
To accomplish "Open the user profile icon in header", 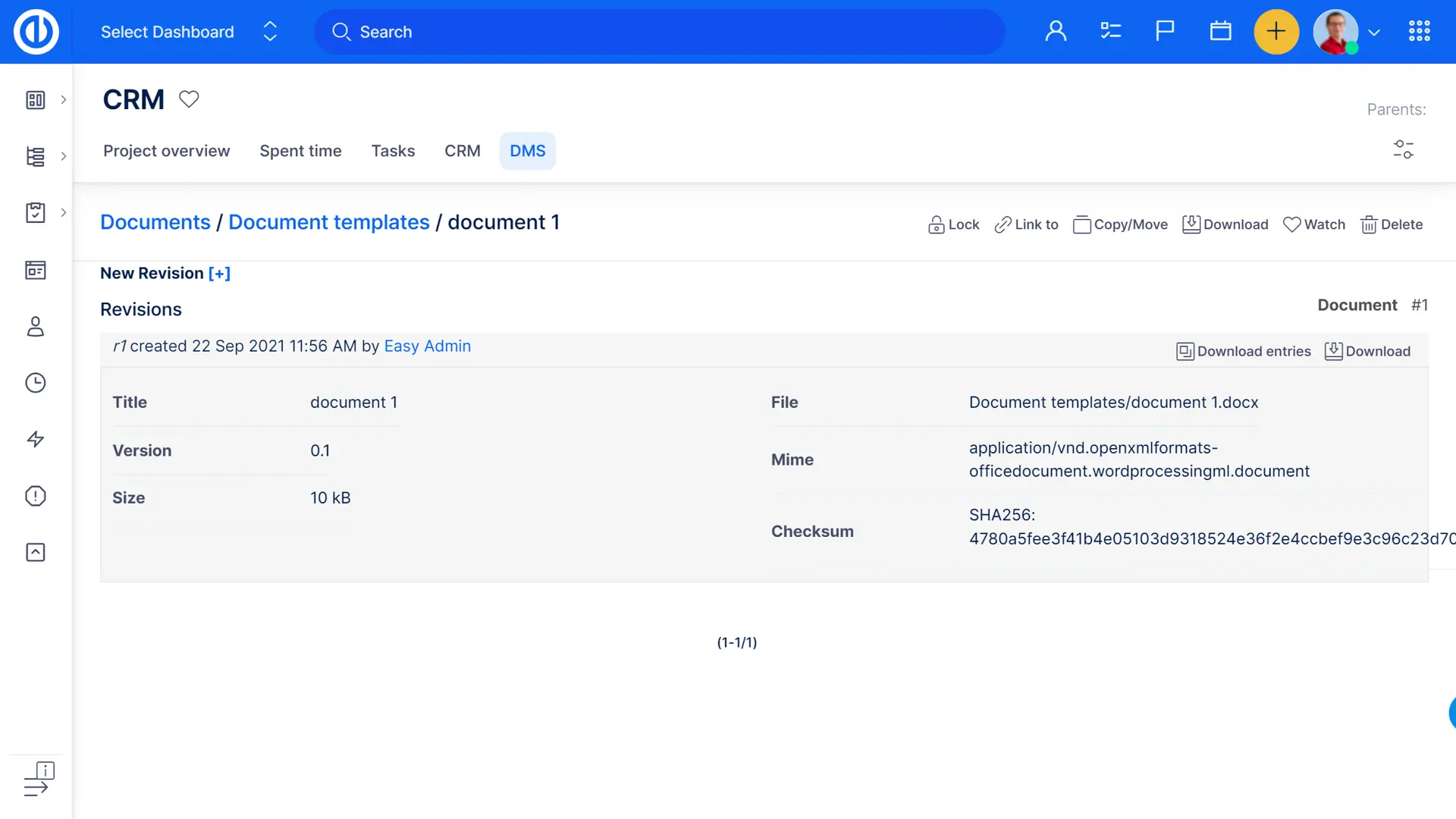I will pos(1056,32).
